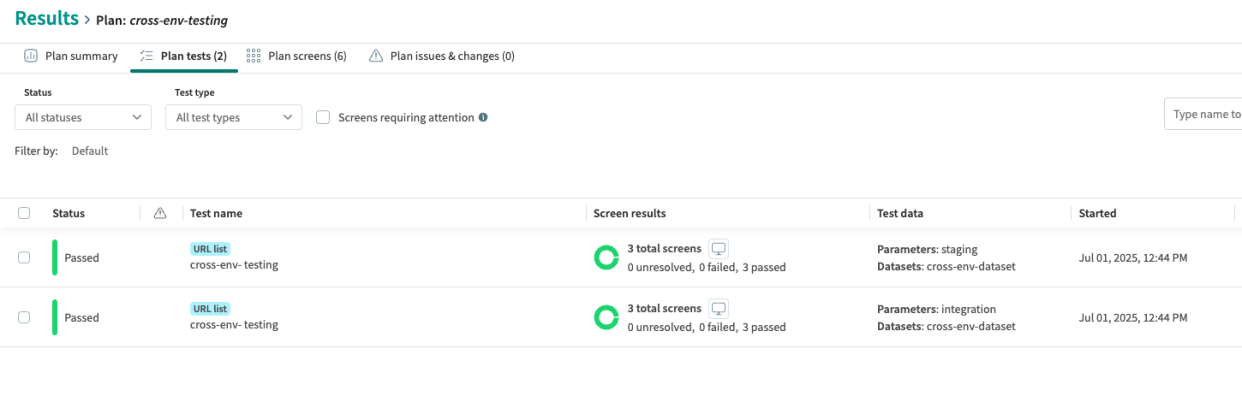1242x408 pixels.
Task: Click the info icon beside Screens requiring attention
Action: coord(483,118)
